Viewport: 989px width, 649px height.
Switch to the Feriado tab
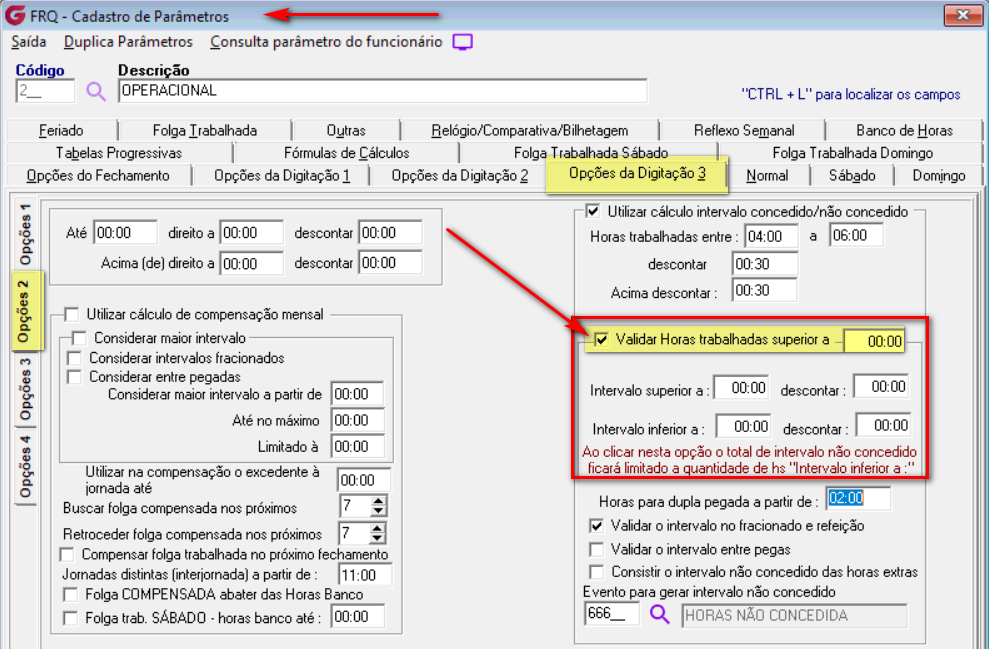click(61, 131)
